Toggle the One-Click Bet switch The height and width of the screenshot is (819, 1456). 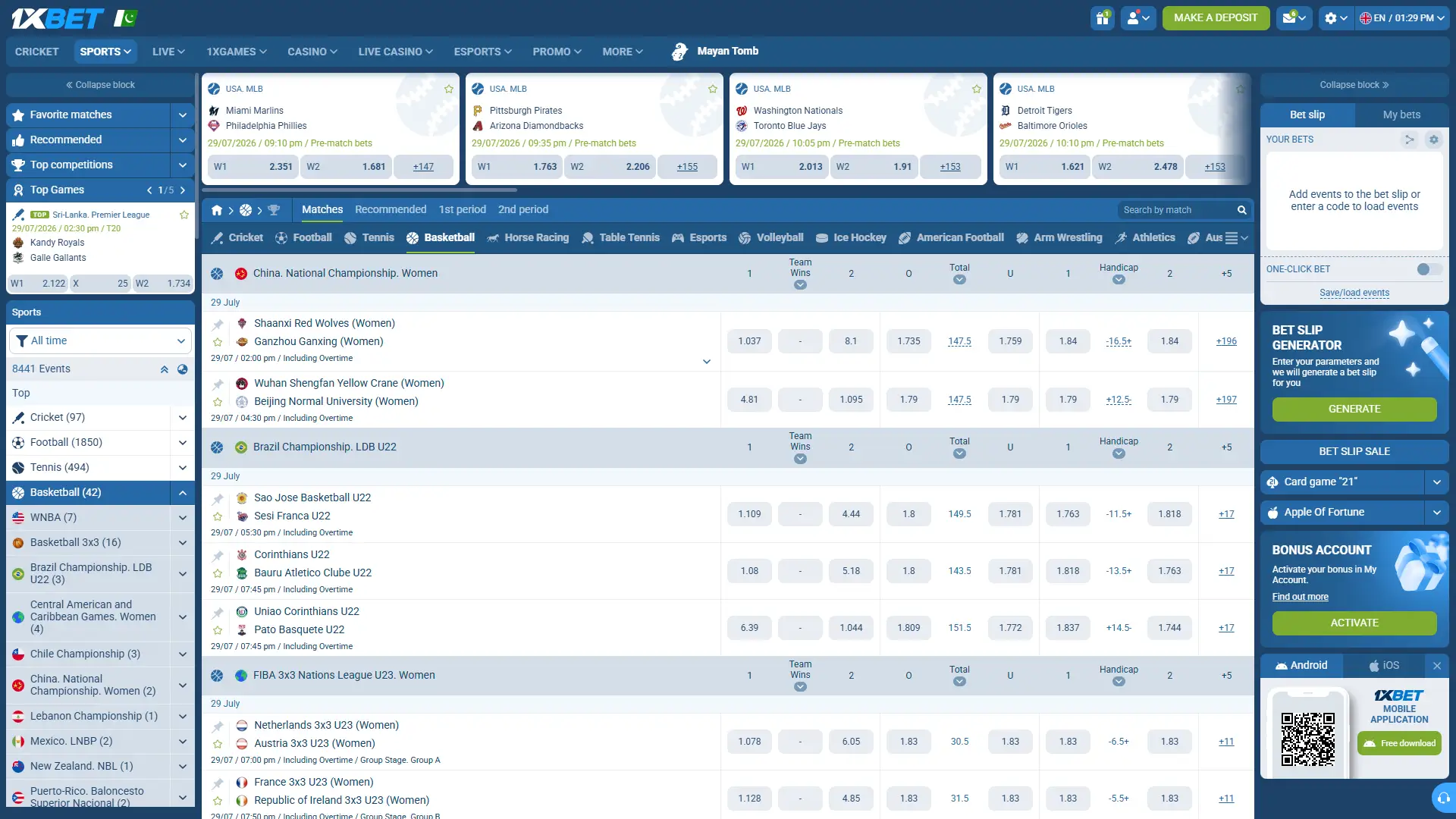tap(1429, 269)
